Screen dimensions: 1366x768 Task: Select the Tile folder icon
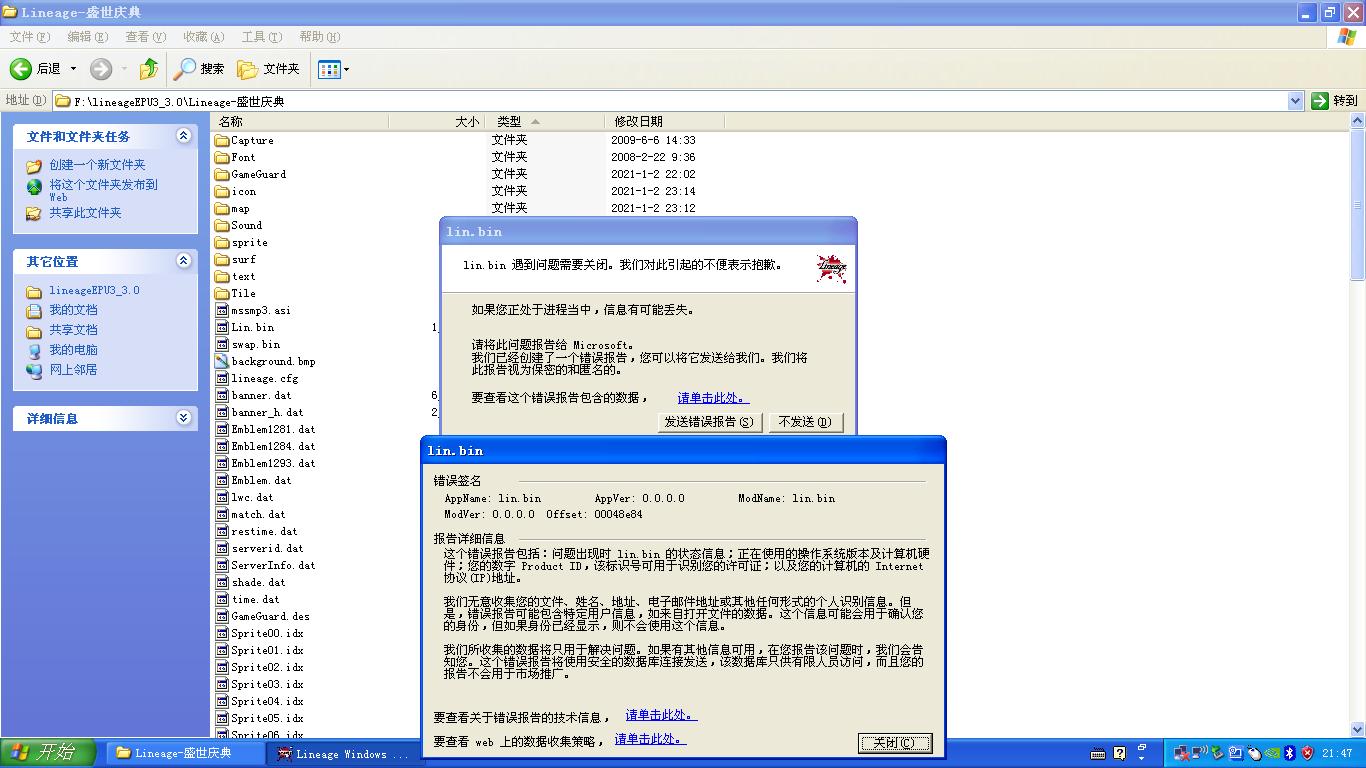pos(222,293)
